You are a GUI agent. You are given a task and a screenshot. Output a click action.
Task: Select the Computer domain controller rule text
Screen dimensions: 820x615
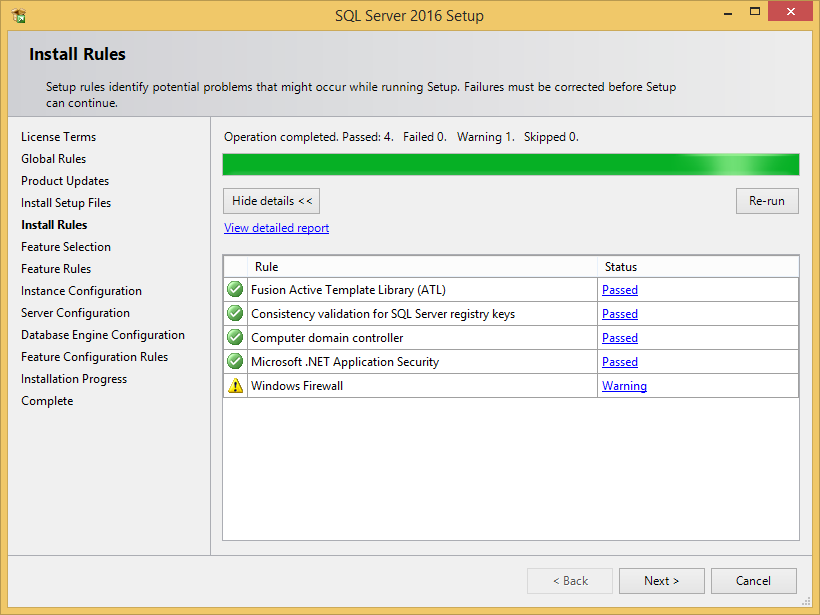tap(327, 338)
